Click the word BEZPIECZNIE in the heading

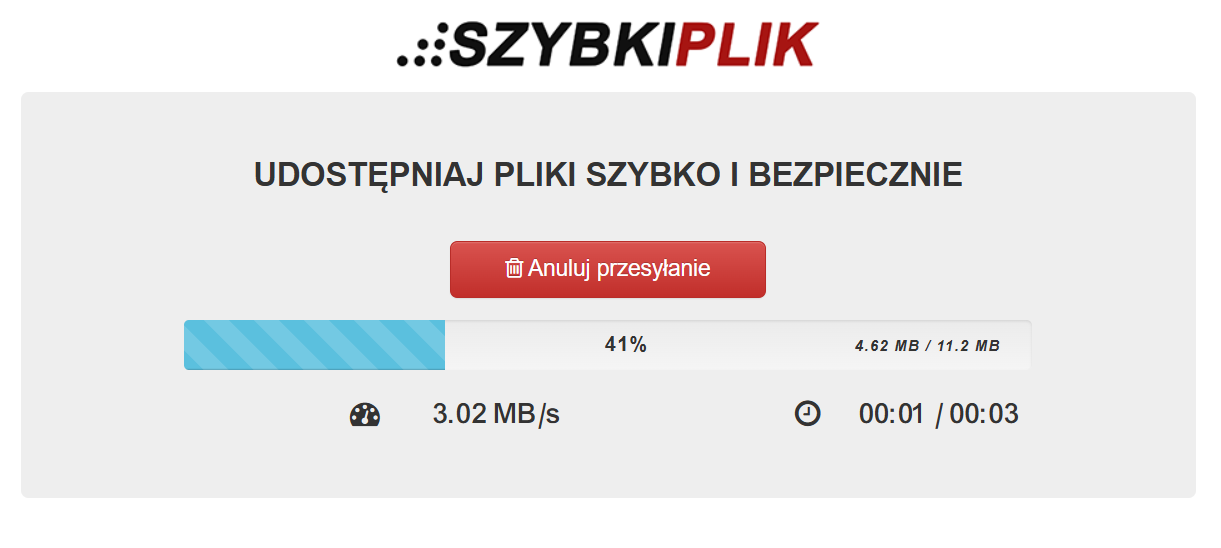(855, 175)
